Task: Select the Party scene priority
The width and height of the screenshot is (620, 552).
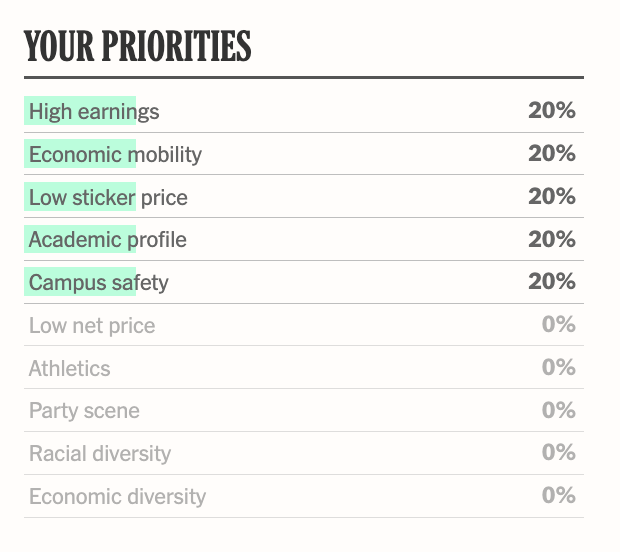Action: (84, 411)
